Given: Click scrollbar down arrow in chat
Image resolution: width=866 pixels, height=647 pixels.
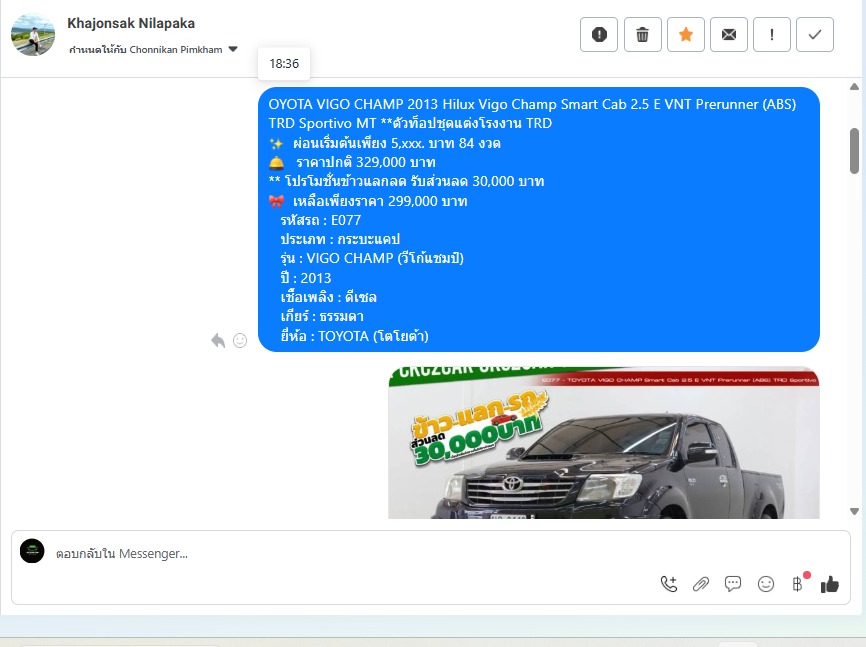Looking at the screenshot, I should pos(854,512).
